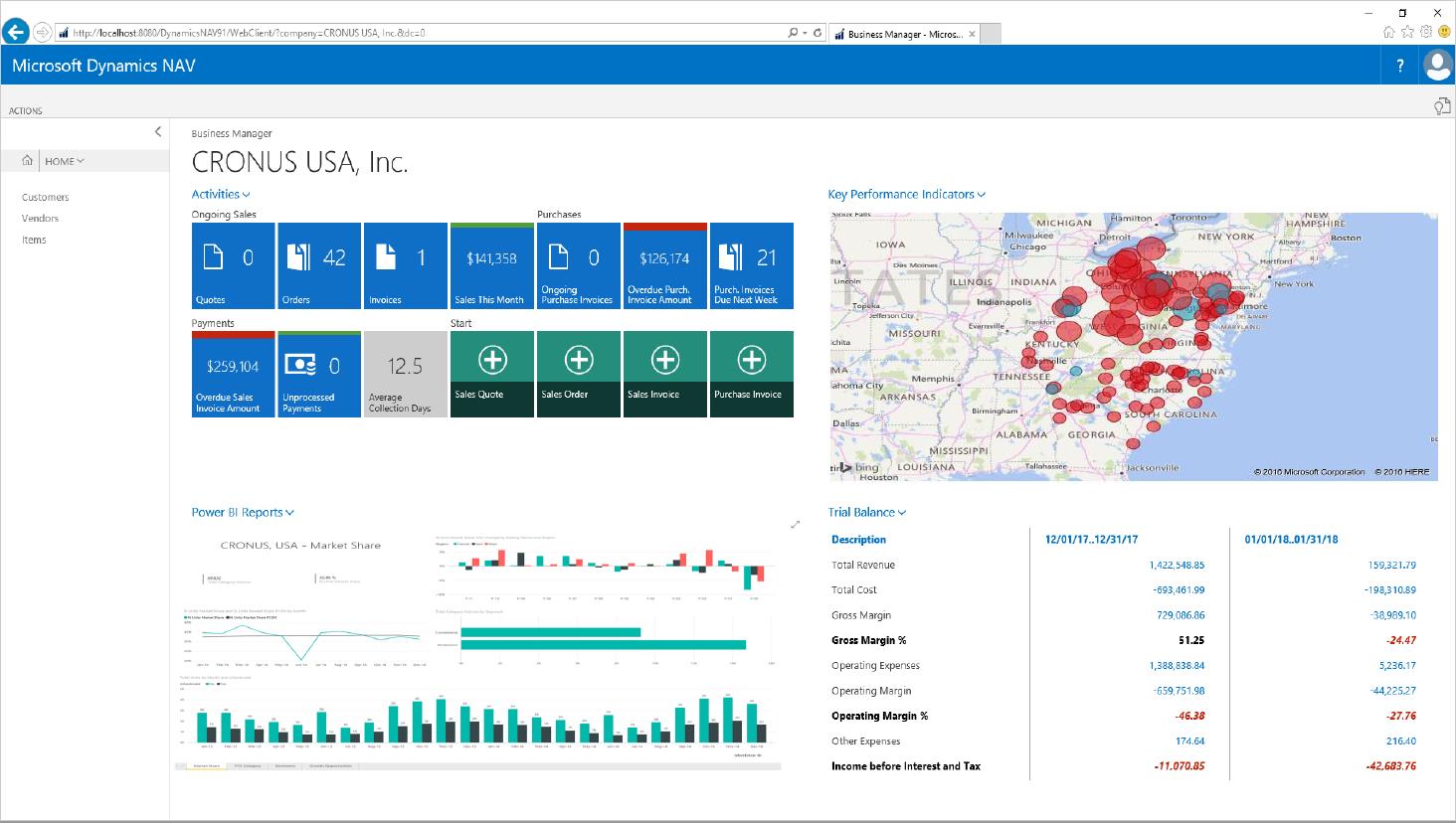Expand the Key Performance Indicators dropdown
Screen dimensions: 1456x823
(x=907, y=194)
